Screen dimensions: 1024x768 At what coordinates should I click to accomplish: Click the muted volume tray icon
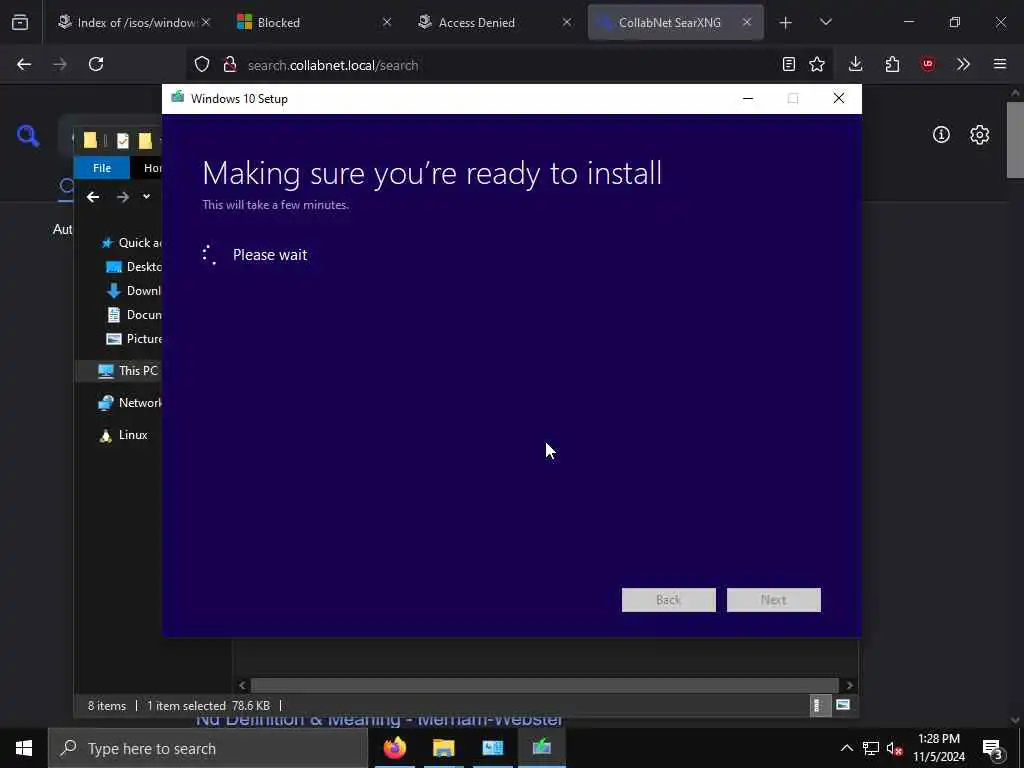pos(894,748)
